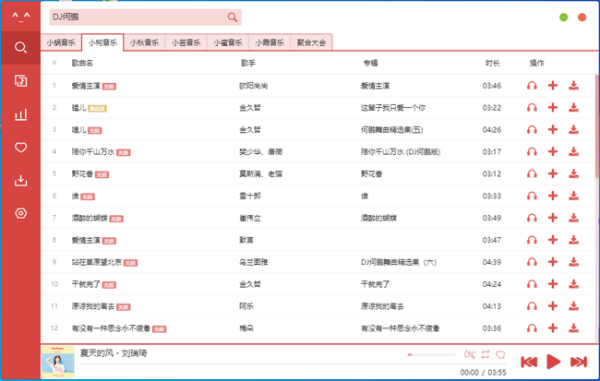This screenshot has height=381, width=600.
Task: Add the 03:46 song to the playlist
Action: click(553, 85)
